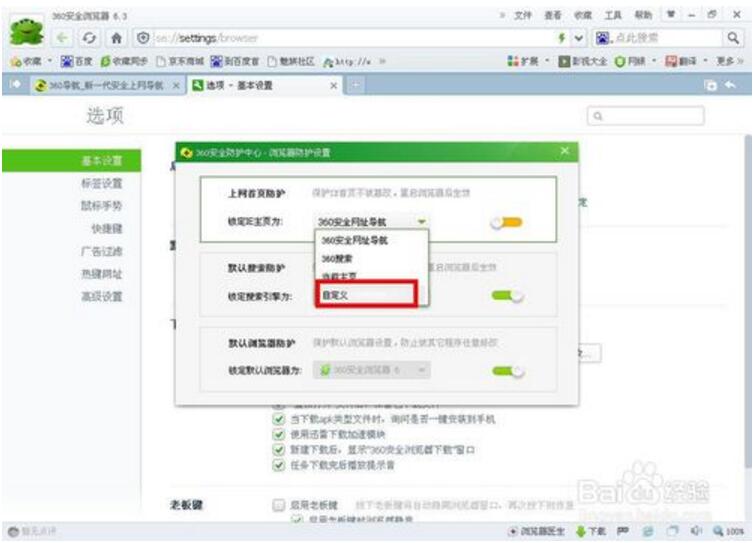Choose 360搜索 in the dropdown list

tap(371, 258)
